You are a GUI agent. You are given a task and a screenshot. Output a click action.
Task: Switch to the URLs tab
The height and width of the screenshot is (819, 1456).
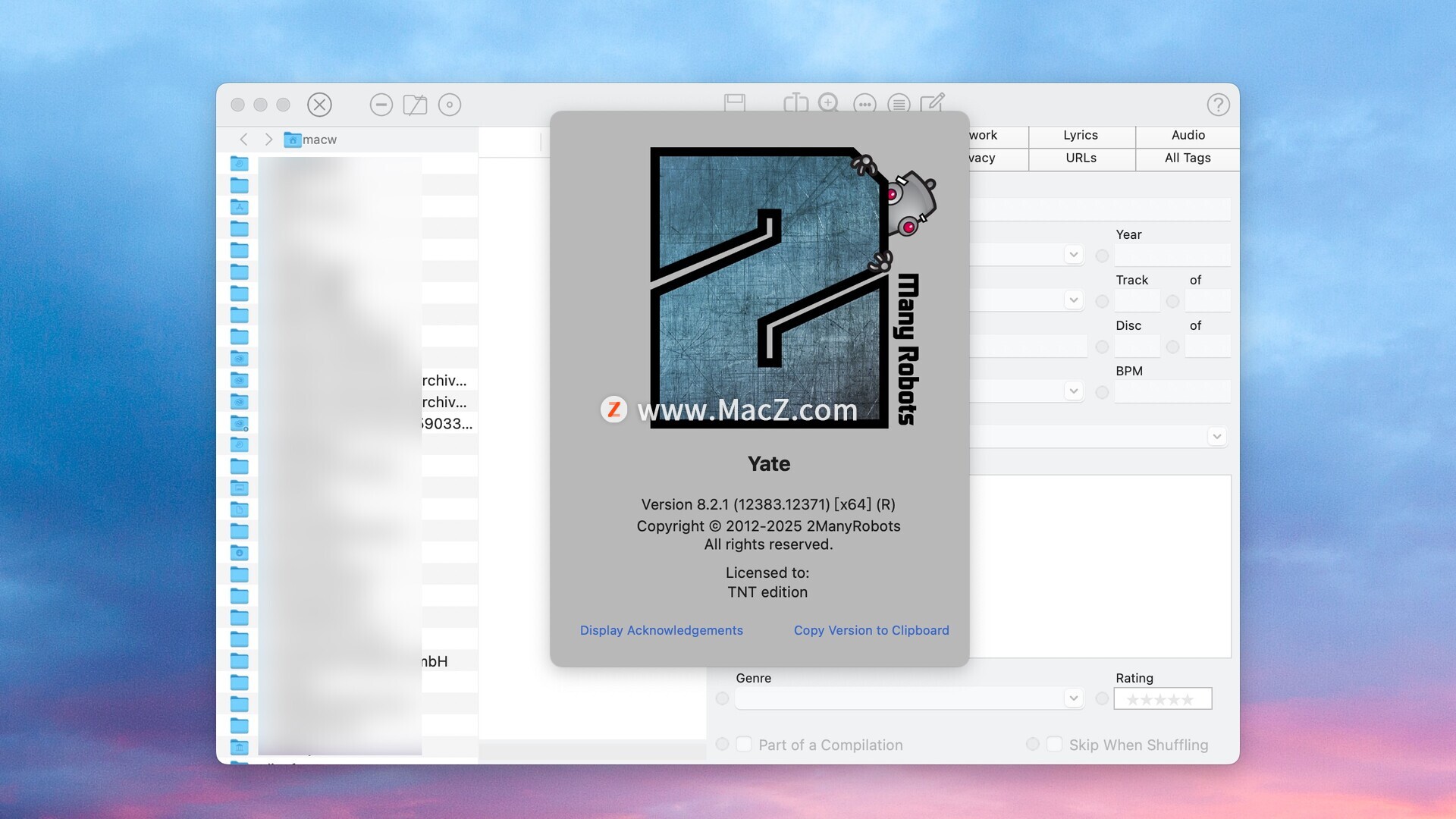pyautogui.click(x=1081, y=158)
